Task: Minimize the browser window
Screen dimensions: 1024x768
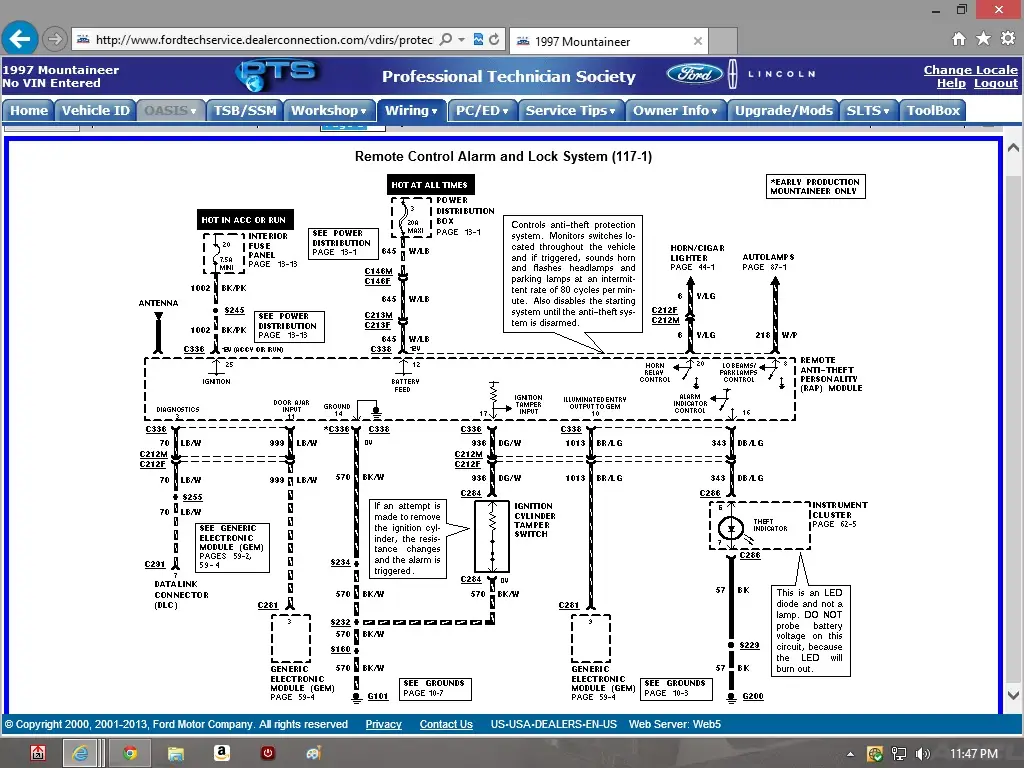Action: [x=936, y=10]
